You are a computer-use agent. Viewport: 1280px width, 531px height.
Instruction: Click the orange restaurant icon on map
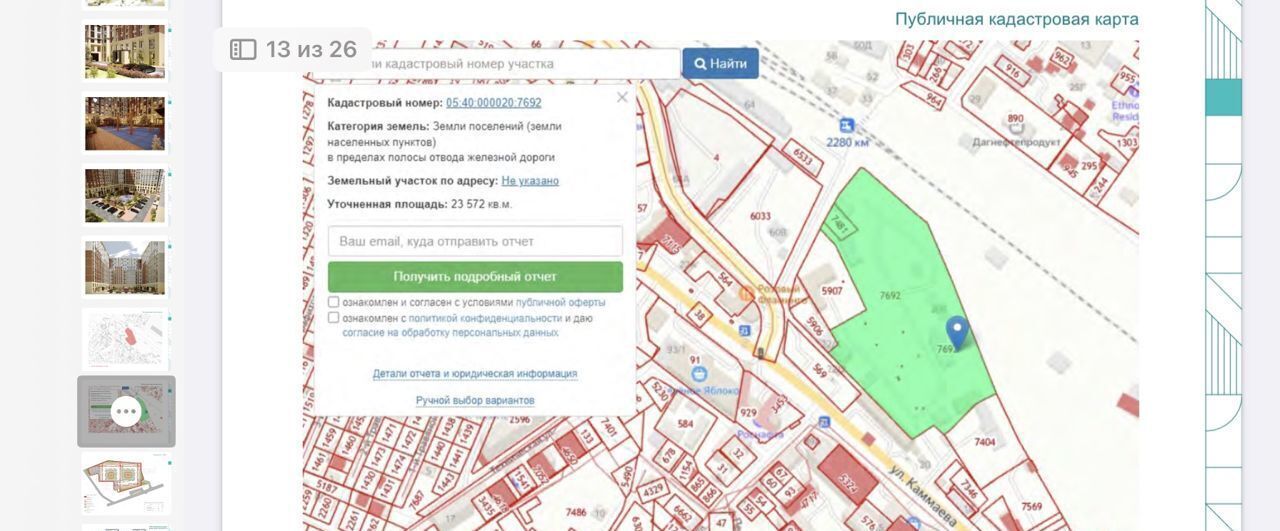[746, 294]
